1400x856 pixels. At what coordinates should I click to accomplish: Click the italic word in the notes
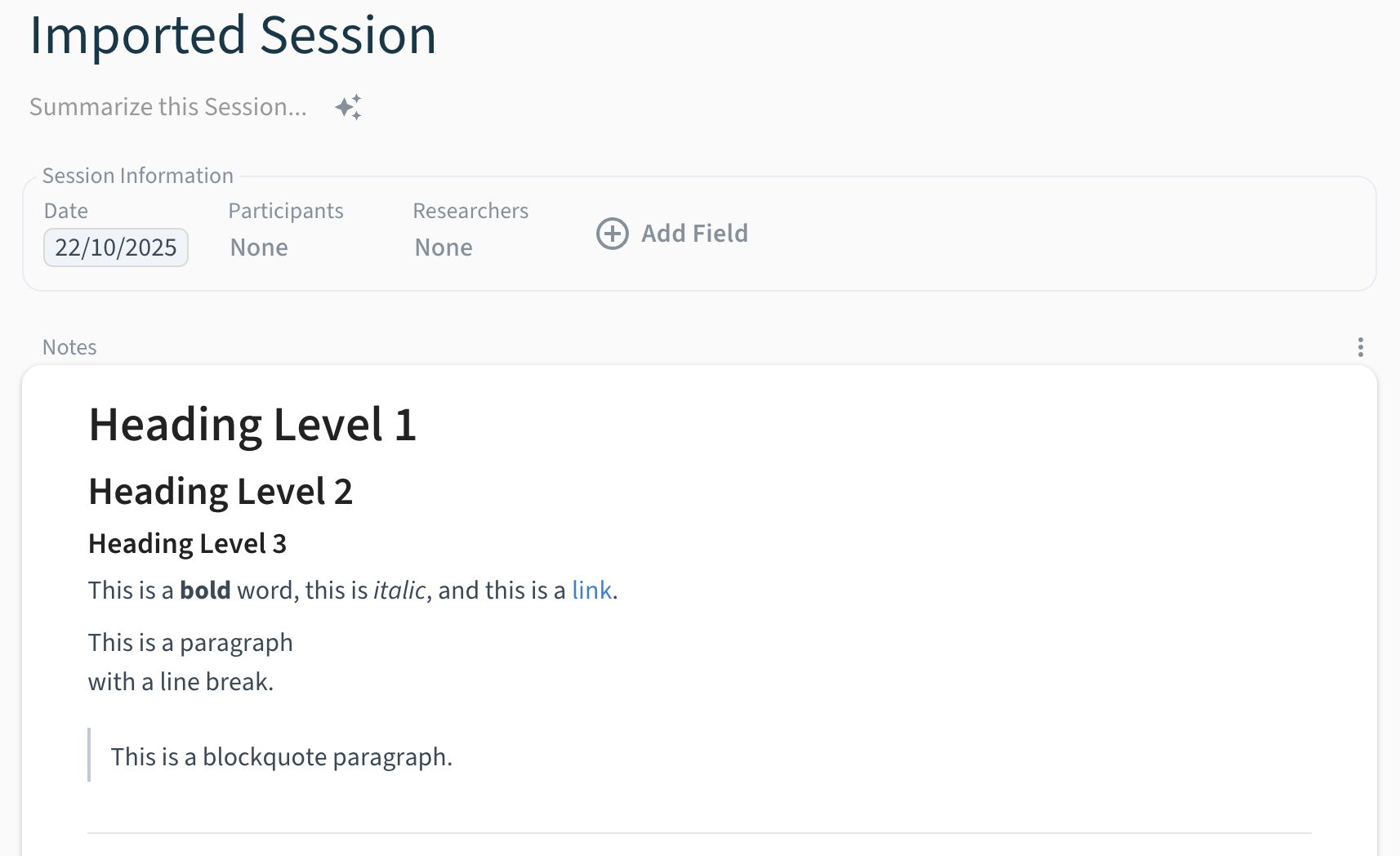[399, 591]
